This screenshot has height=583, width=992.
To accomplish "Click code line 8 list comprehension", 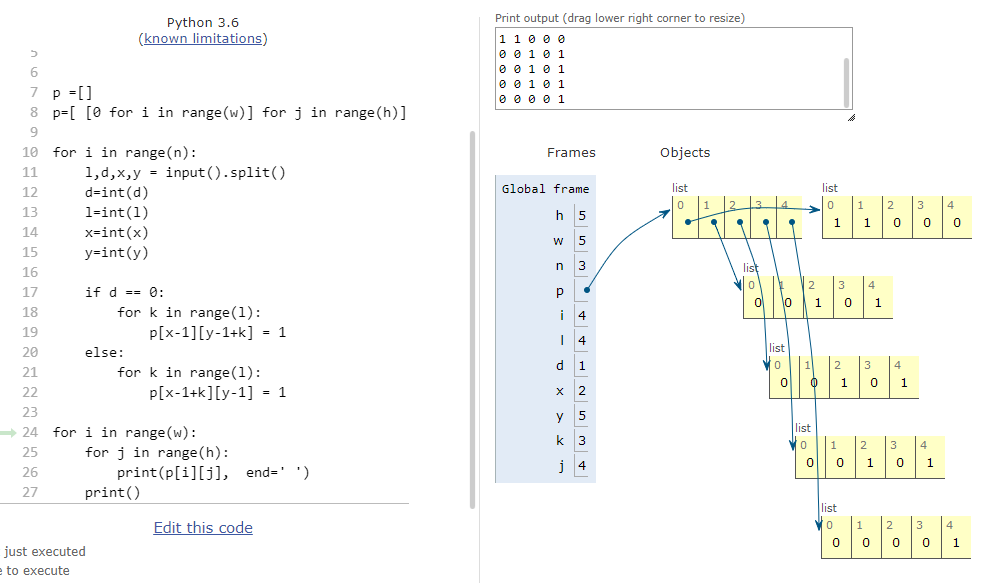I will 230,113.
